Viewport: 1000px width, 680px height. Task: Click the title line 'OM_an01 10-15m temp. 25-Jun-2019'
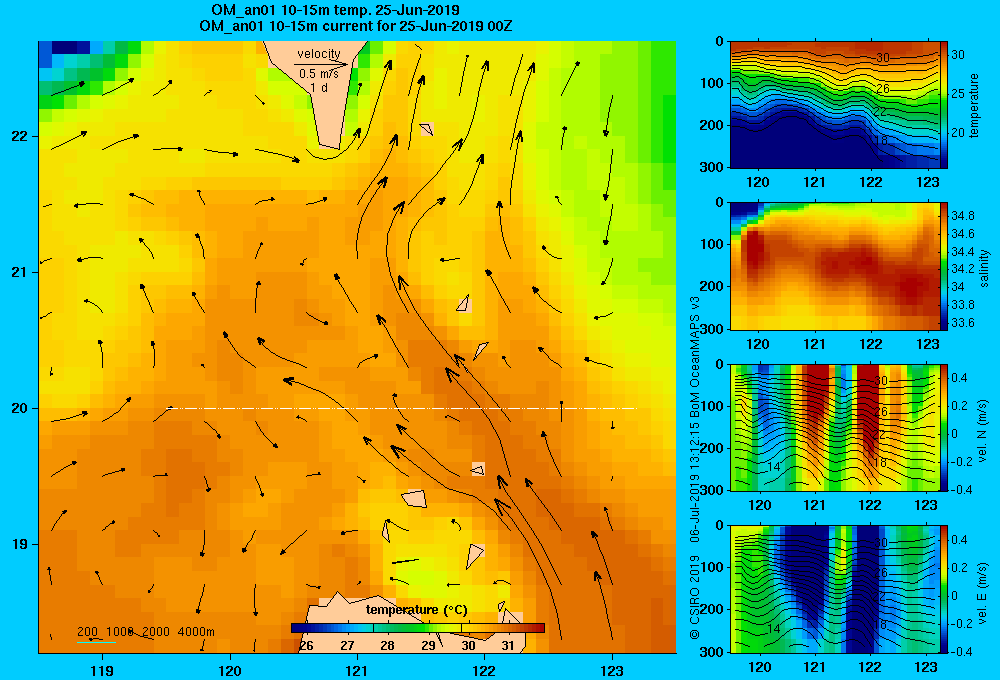coord(335,10)
